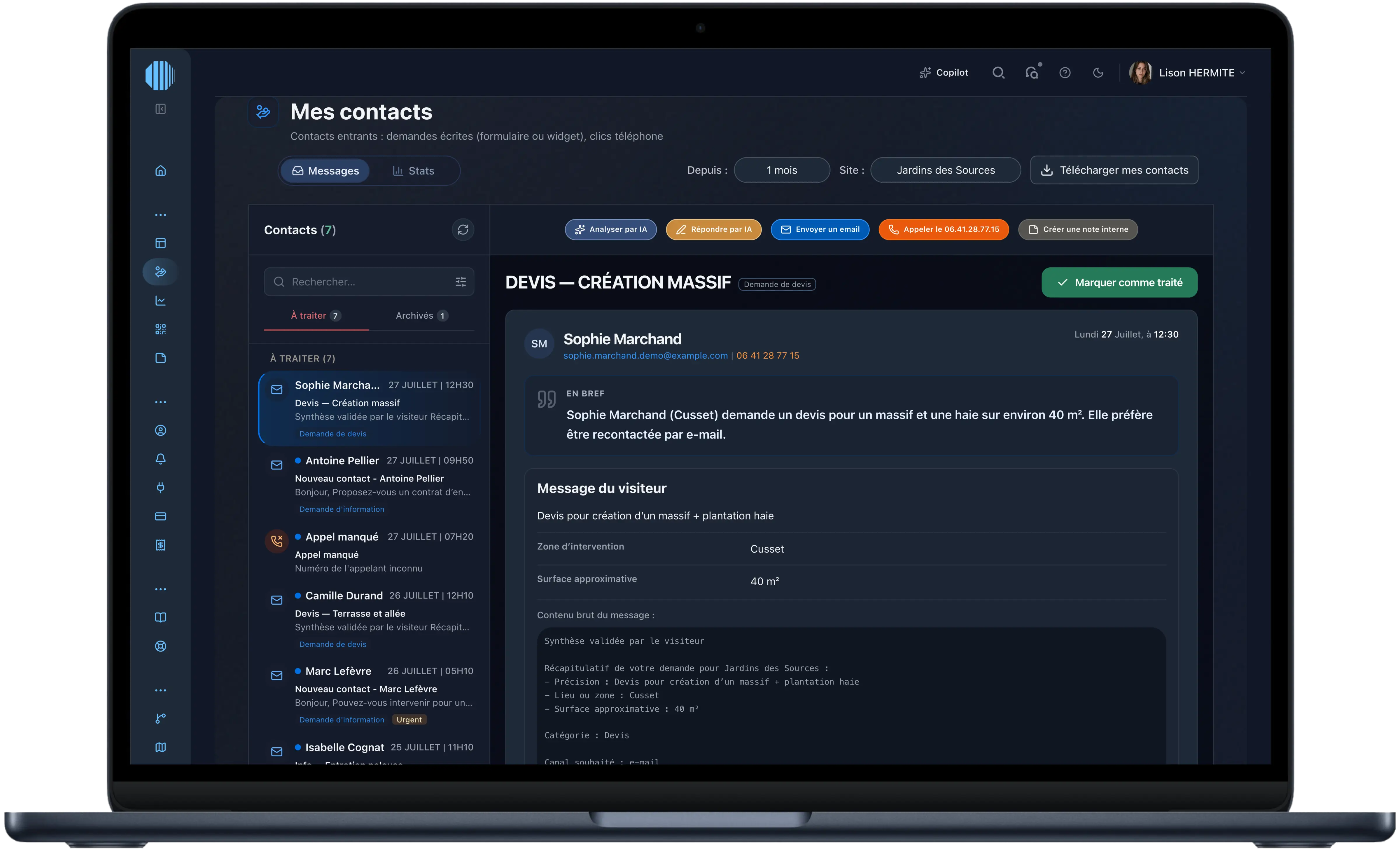Viewport: 1400px width, 850px height.
Task: Open the search filter sliders icon
Action: tap(461, 282)
